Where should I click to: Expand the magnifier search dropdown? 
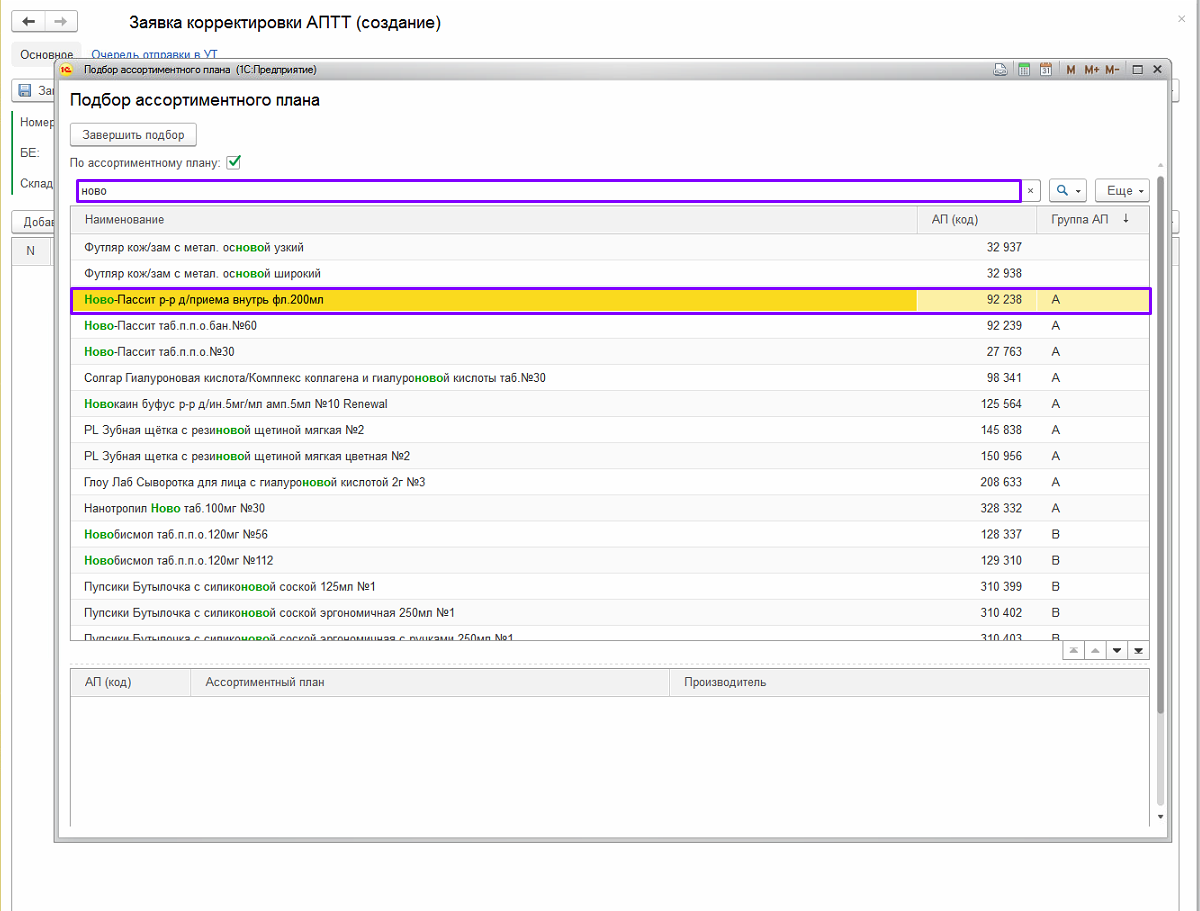[1067, 191]
